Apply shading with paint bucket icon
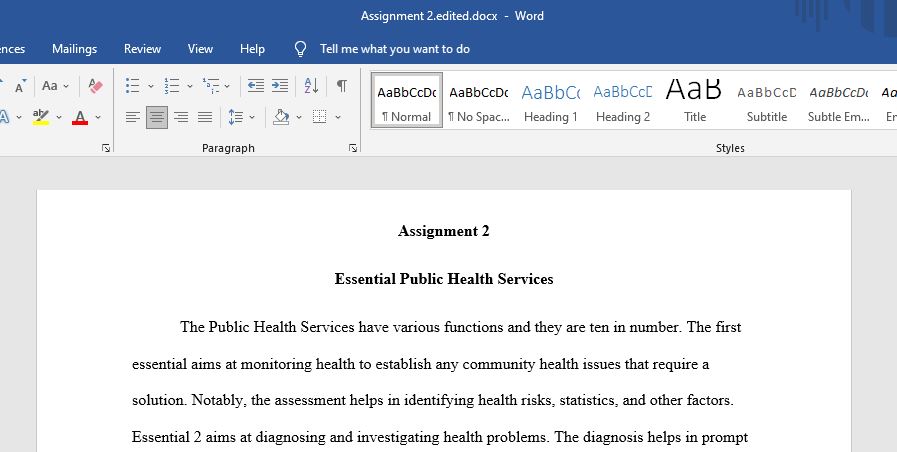This screenshot has width=897, height=452. (x=281, y=117)
